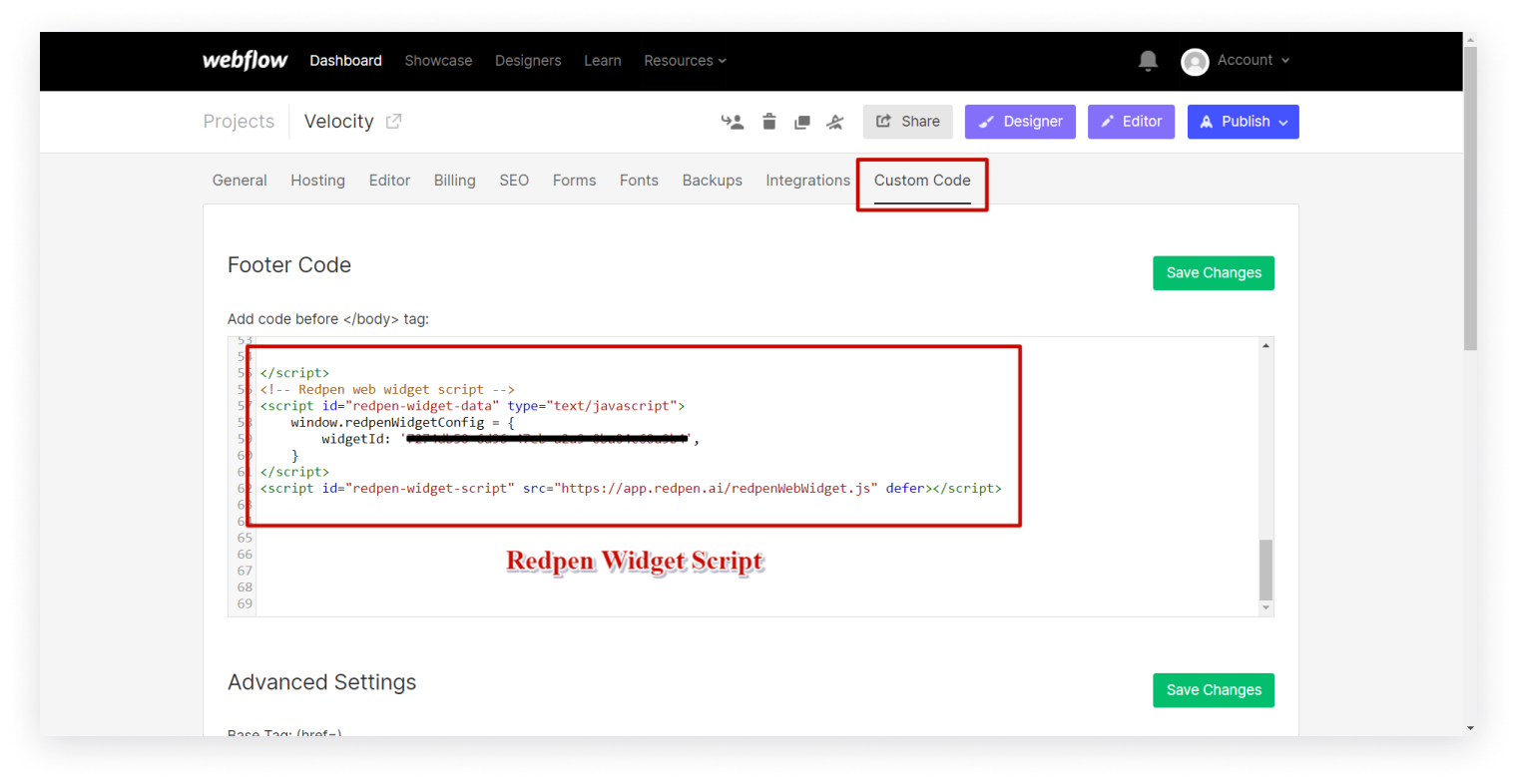Open Showcase in the top nav

click(x=438, y=61)
